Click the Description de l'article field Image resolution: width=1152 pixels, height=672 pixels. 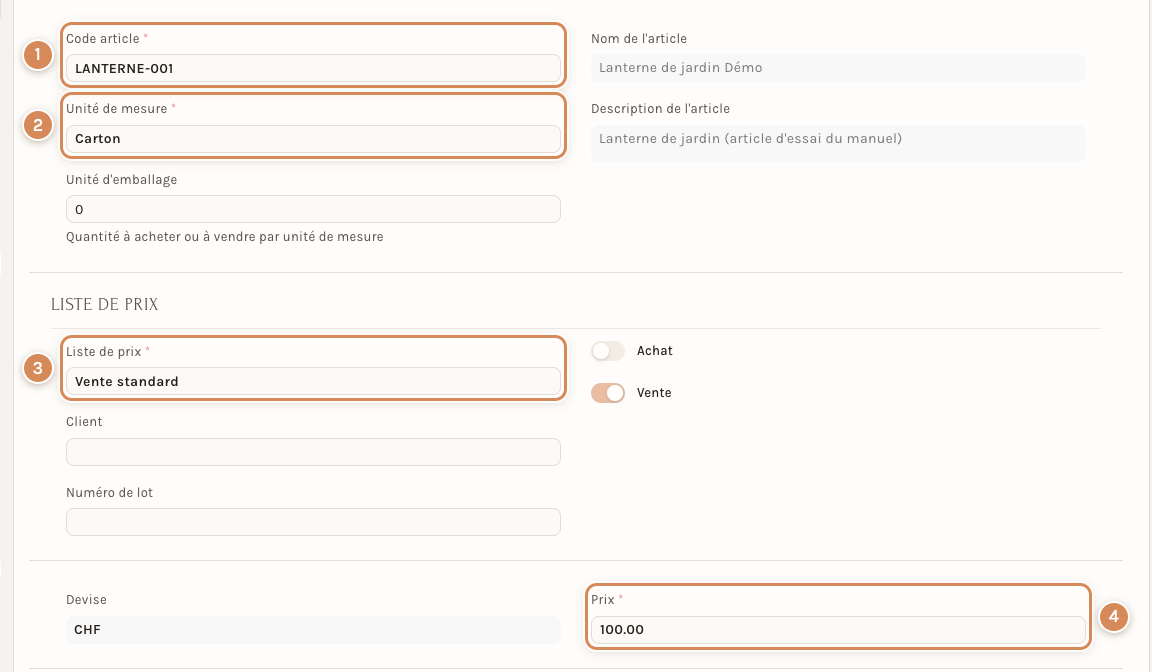coord(838,143)
